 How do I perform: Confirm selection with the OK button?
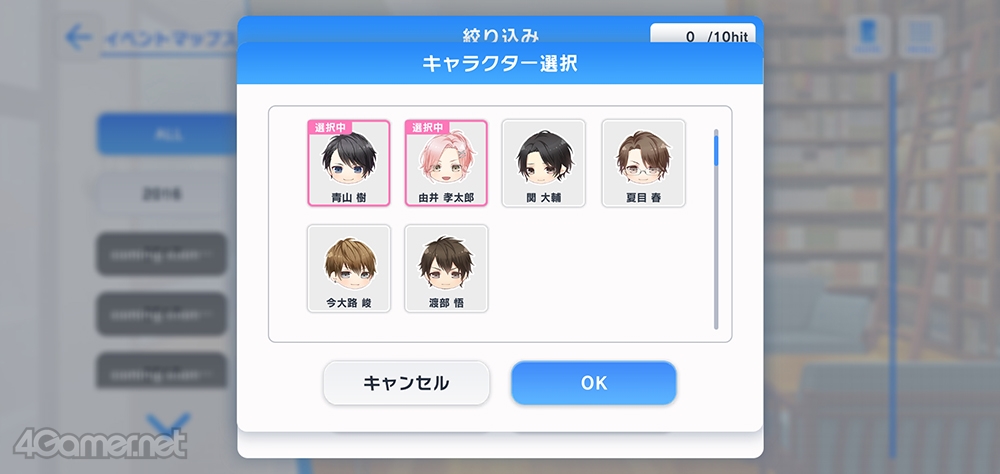[593, 383]
